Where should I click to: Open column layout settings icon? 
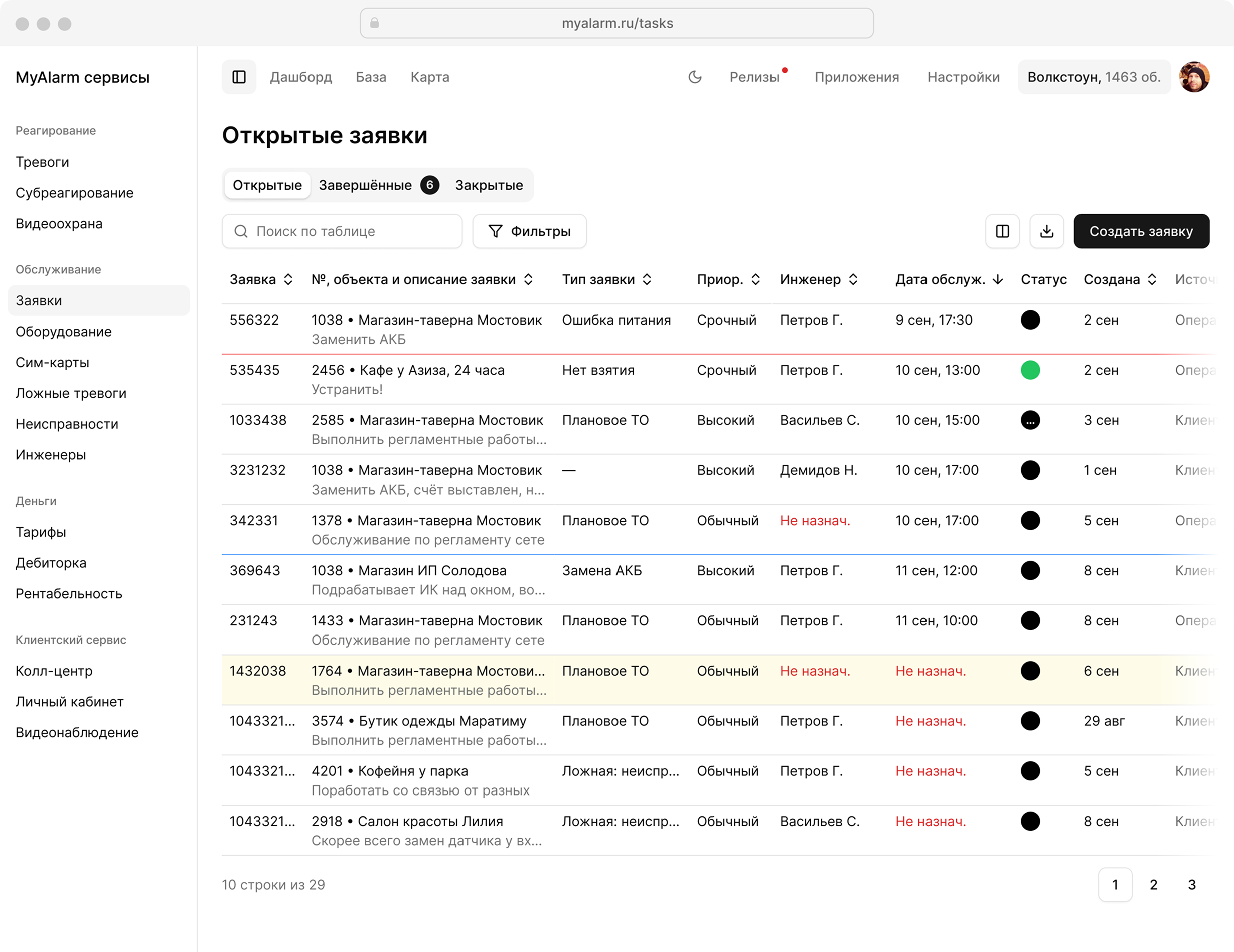click(x=1002, y=231)
